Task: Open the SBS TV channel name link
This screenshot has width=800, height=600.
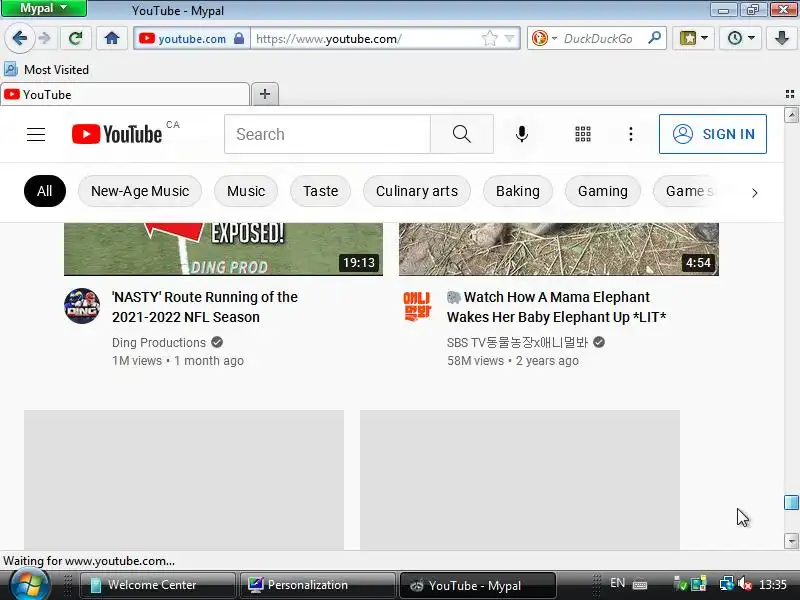Action: [517, 342]
